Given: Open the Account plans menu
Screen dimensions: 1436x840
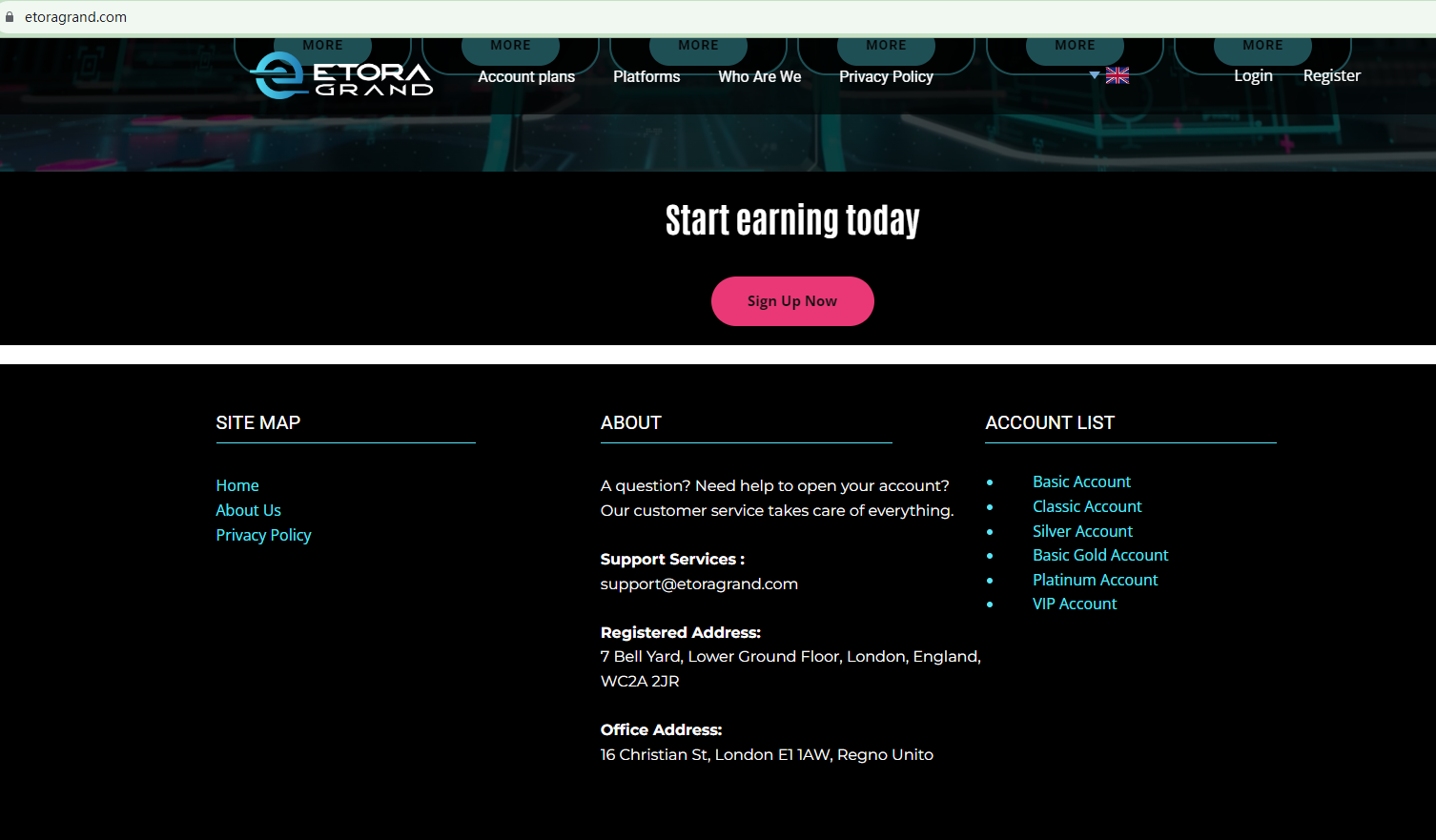Looking at the screenshot, I should pos(525,76).
